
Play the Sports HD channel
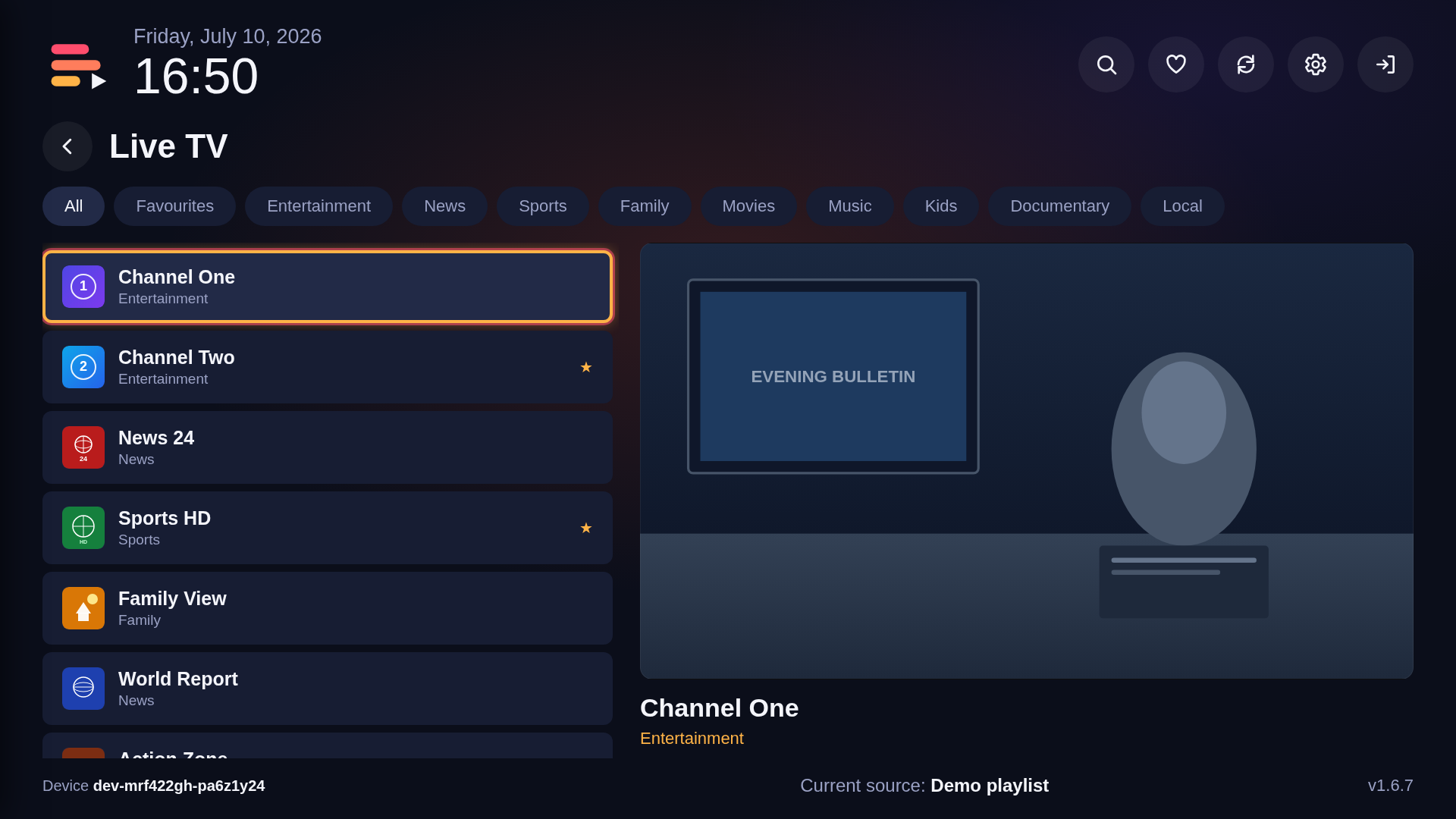point(328,528)
